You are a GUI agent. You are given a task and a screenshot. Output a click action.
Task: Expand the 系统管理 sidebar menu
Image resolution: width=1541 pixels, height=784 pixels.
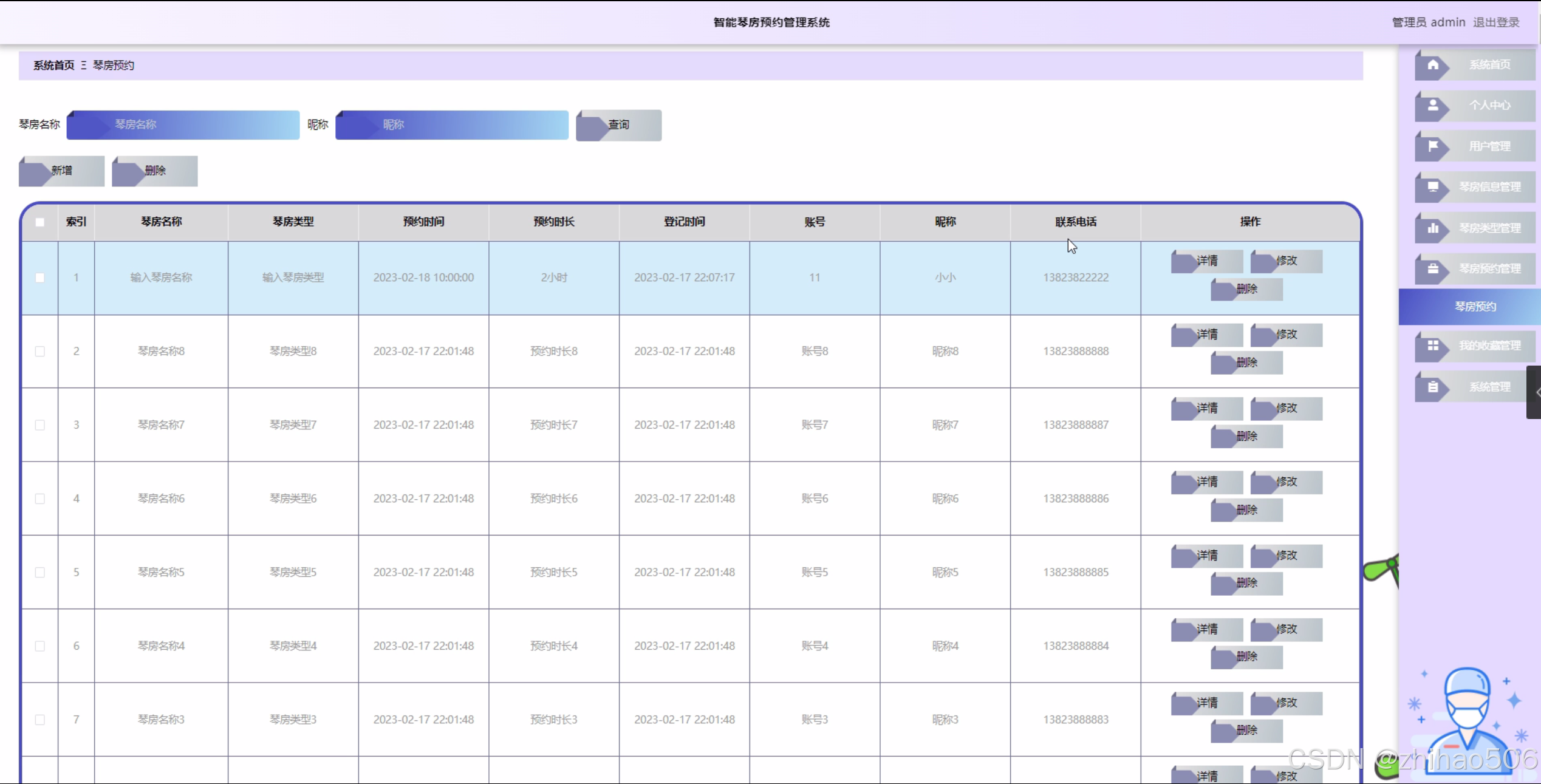pos(1489,387)
